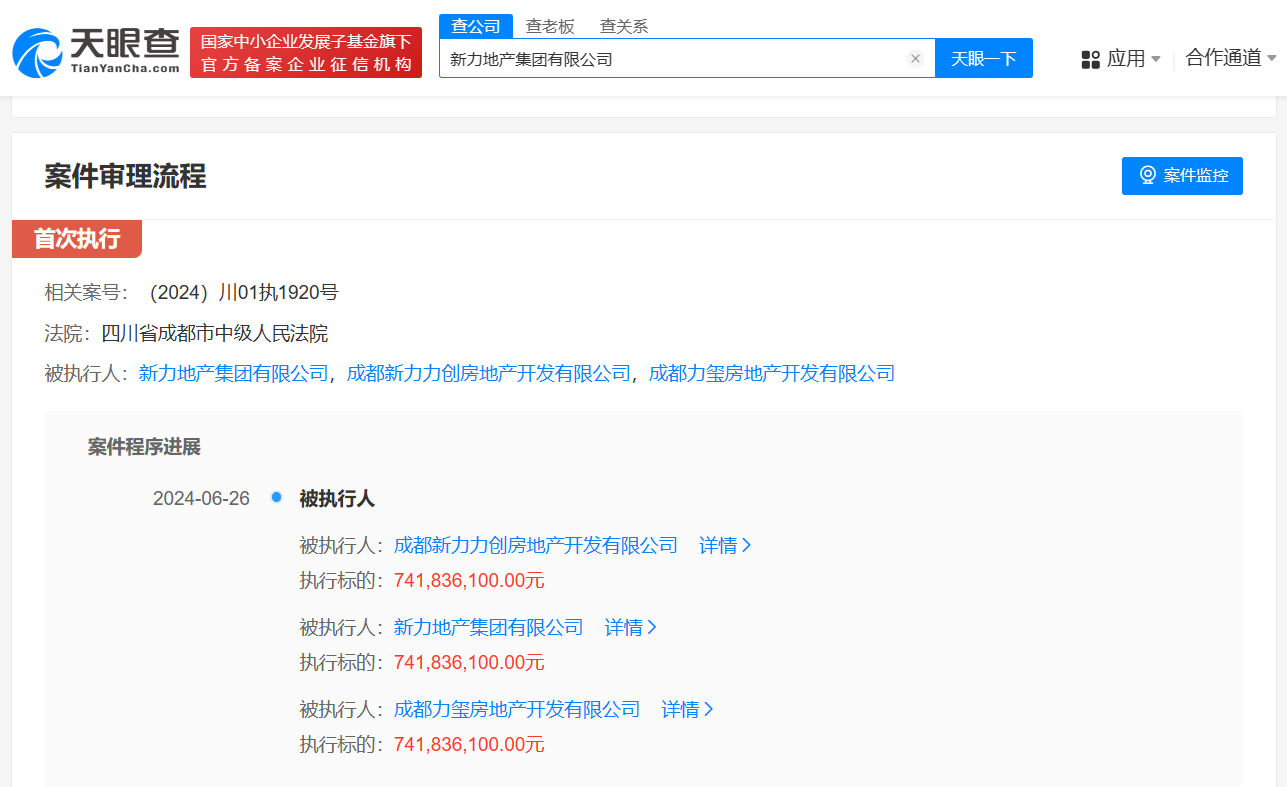Expand the 合作通道 dropdown
Screen dimensions: 1287x787
click(1230, 58)
